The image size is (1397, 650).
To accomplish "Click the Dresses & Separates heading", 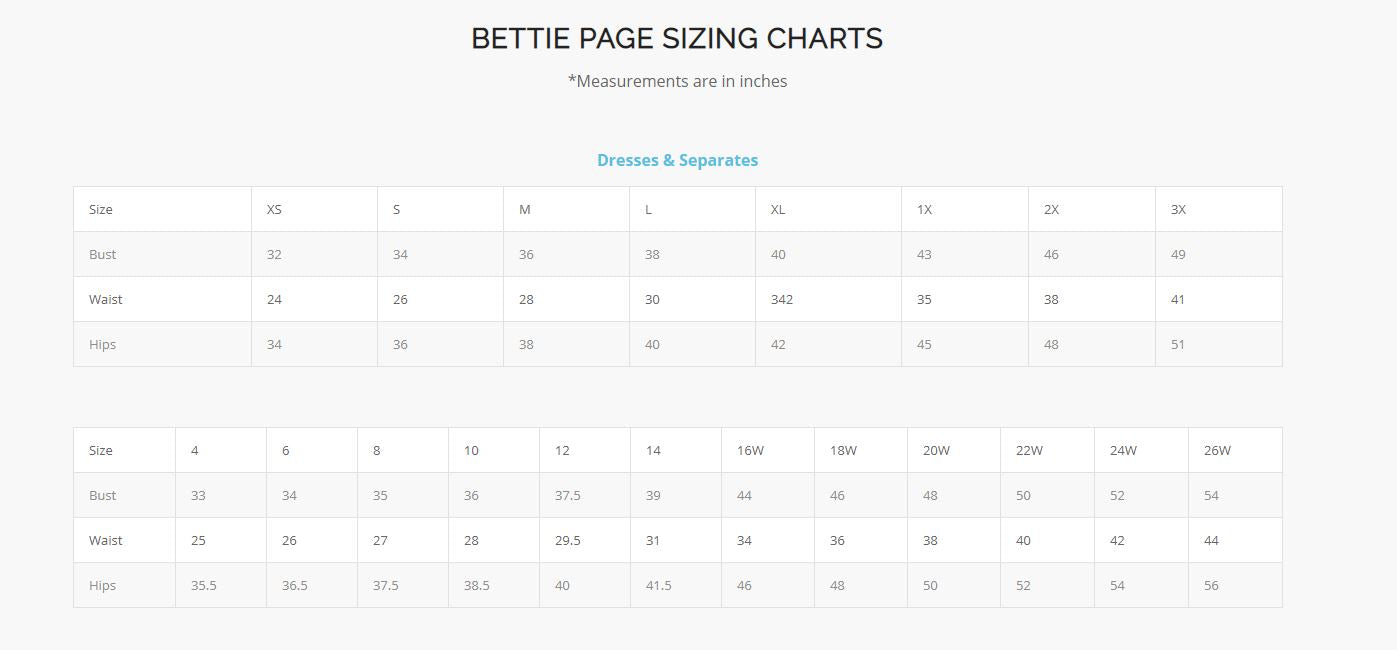I will click(677, 160).
